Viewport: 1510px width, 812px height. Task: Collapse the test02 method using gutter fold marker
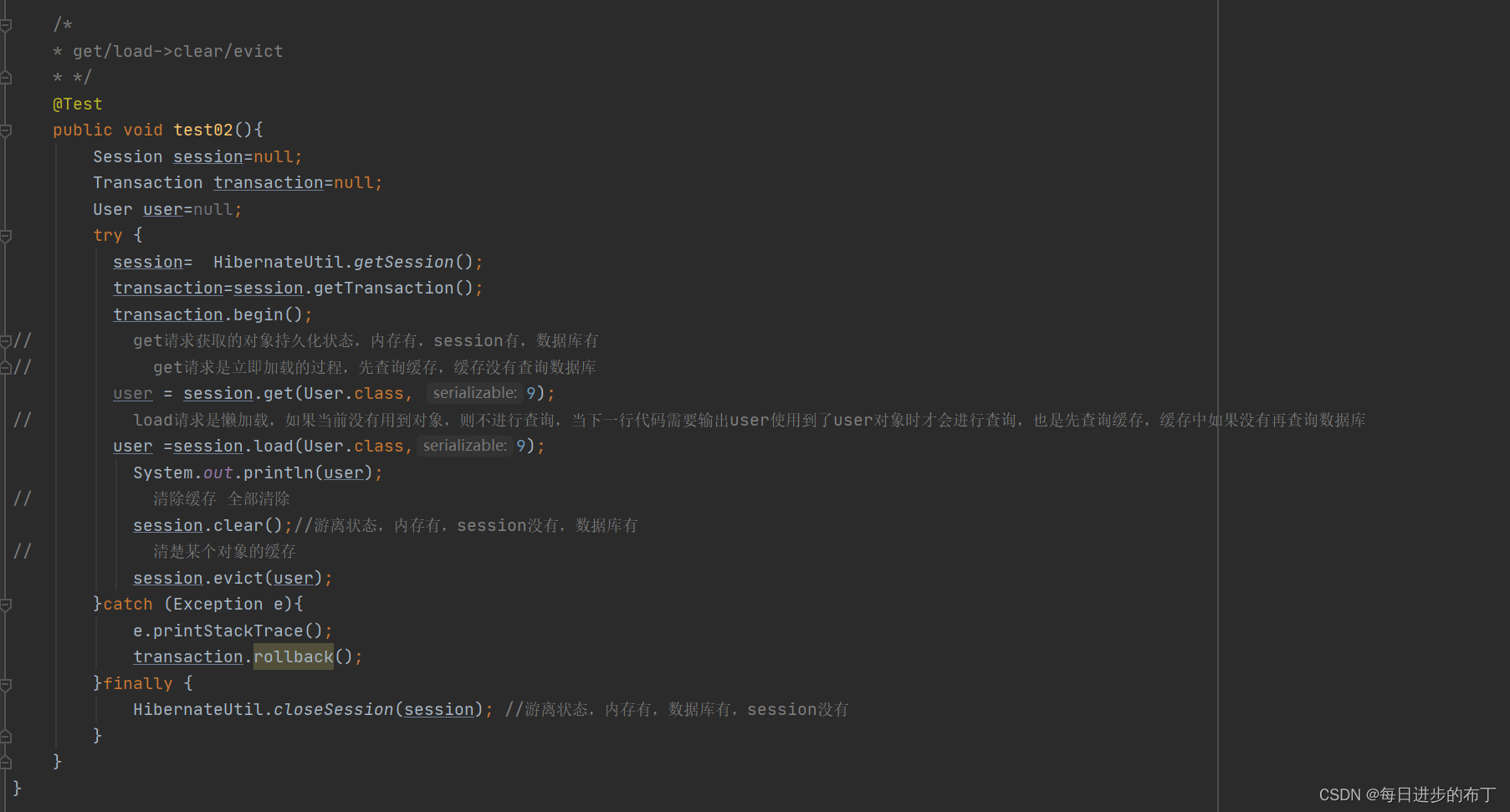click(6, 130)
